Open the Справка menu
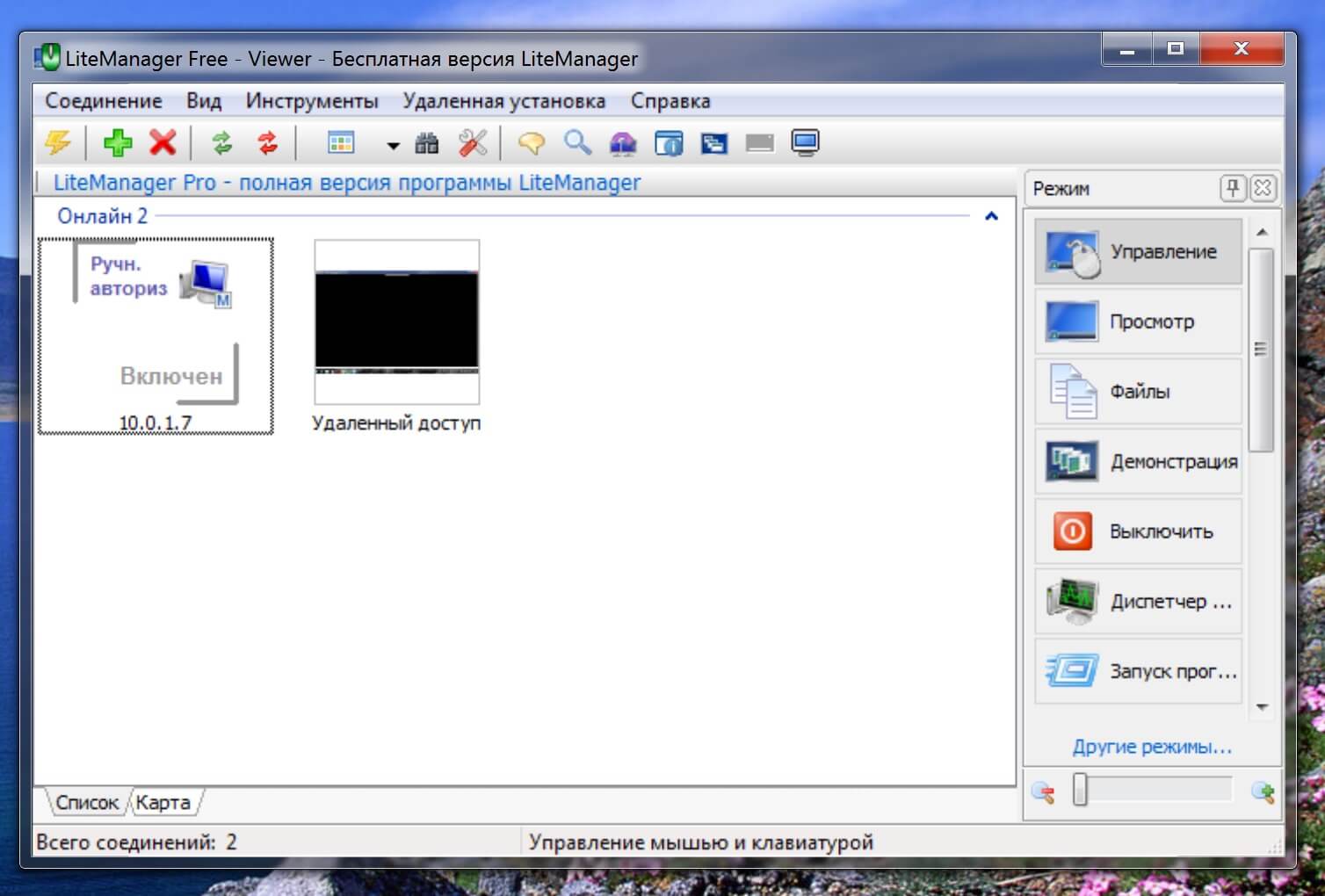The height and width of the screenshot is (896, 1325). pyautogui.click(x=670, y=101)
